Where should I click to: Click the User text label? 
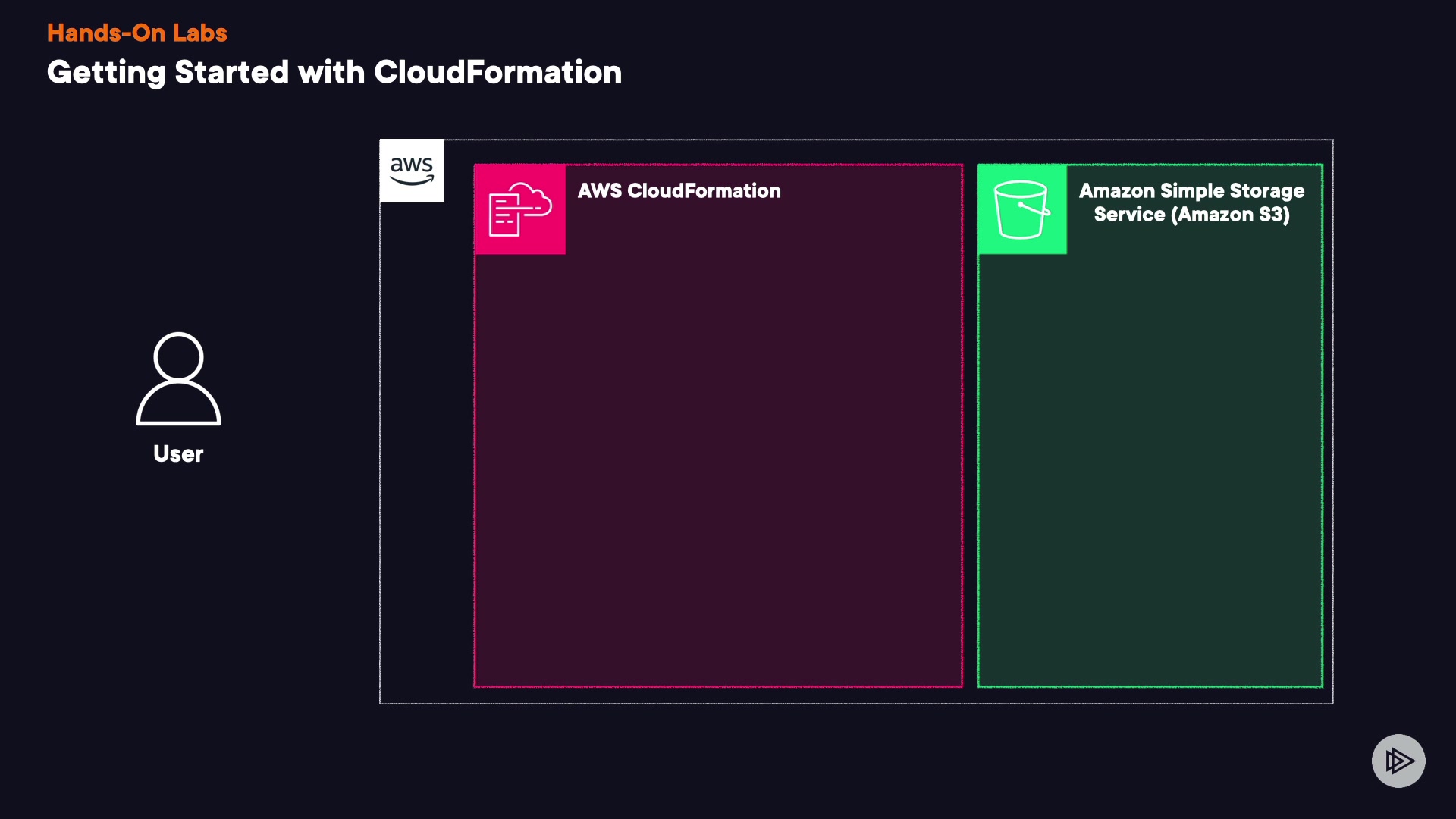point(178,453)
